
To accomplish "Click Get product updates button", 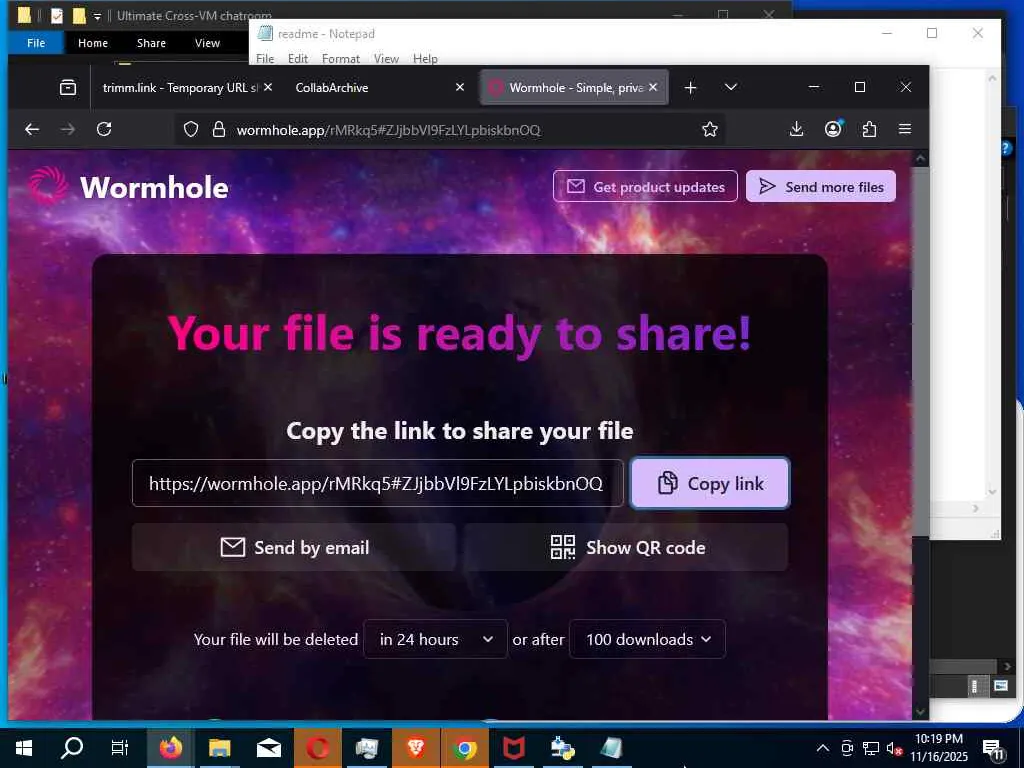I will click(645, 187).
